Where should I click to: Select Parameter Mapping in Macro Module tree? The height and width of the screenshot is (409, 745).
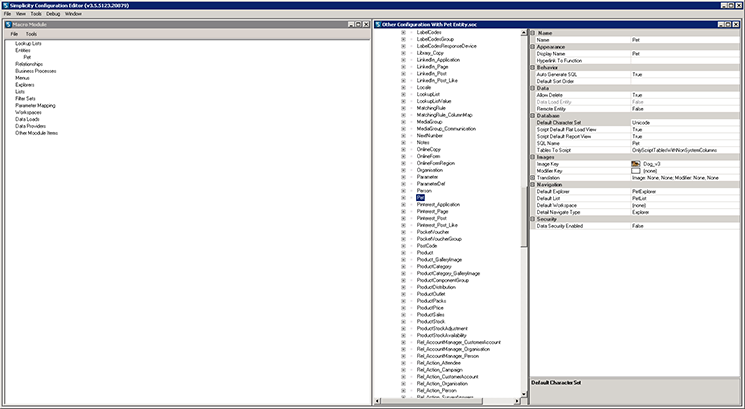pos(35,105)
